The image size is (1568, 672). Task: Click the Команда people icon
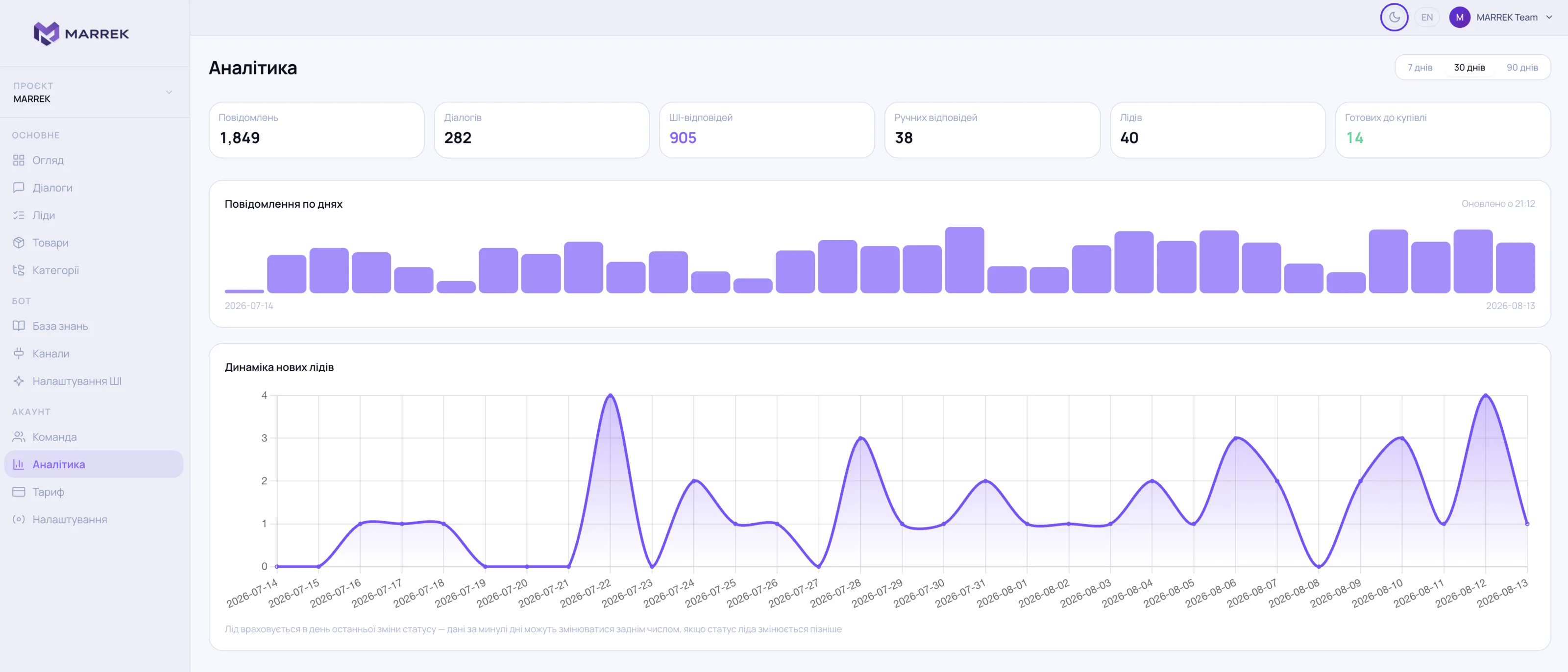[x=19, y=436]
